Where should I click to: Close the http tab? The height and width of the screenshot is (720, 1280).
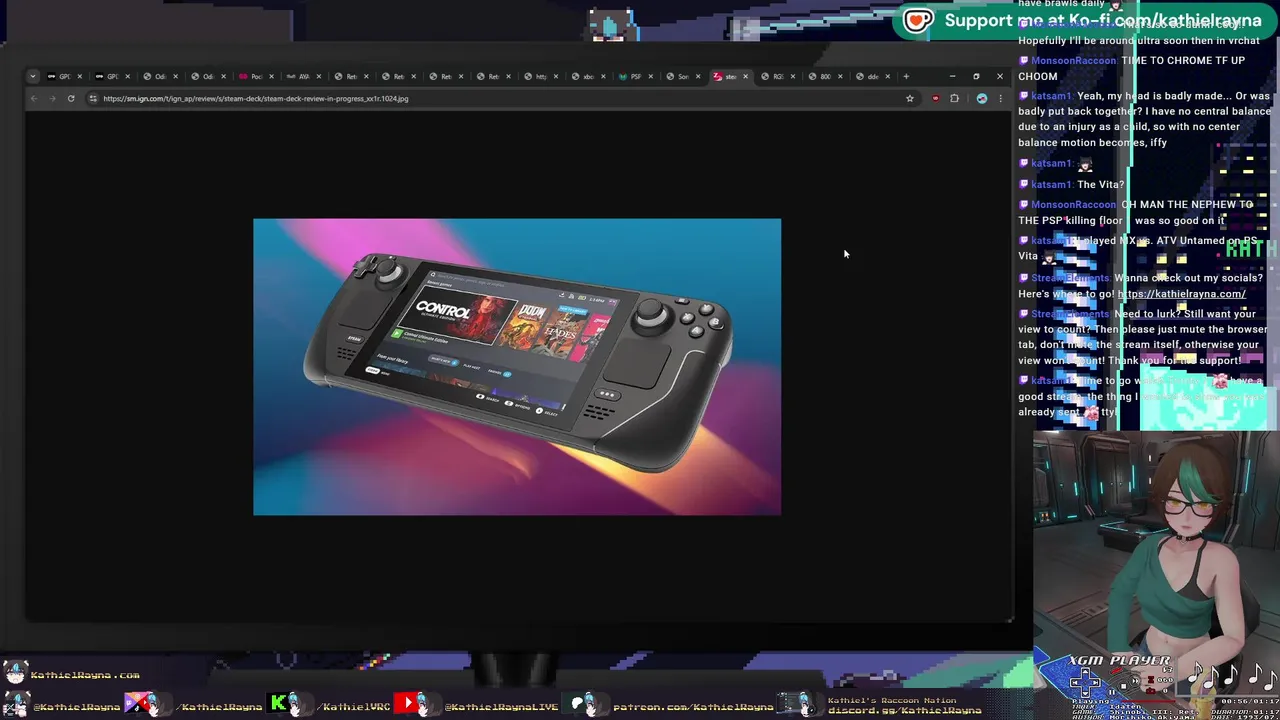[x=556, y=76]
